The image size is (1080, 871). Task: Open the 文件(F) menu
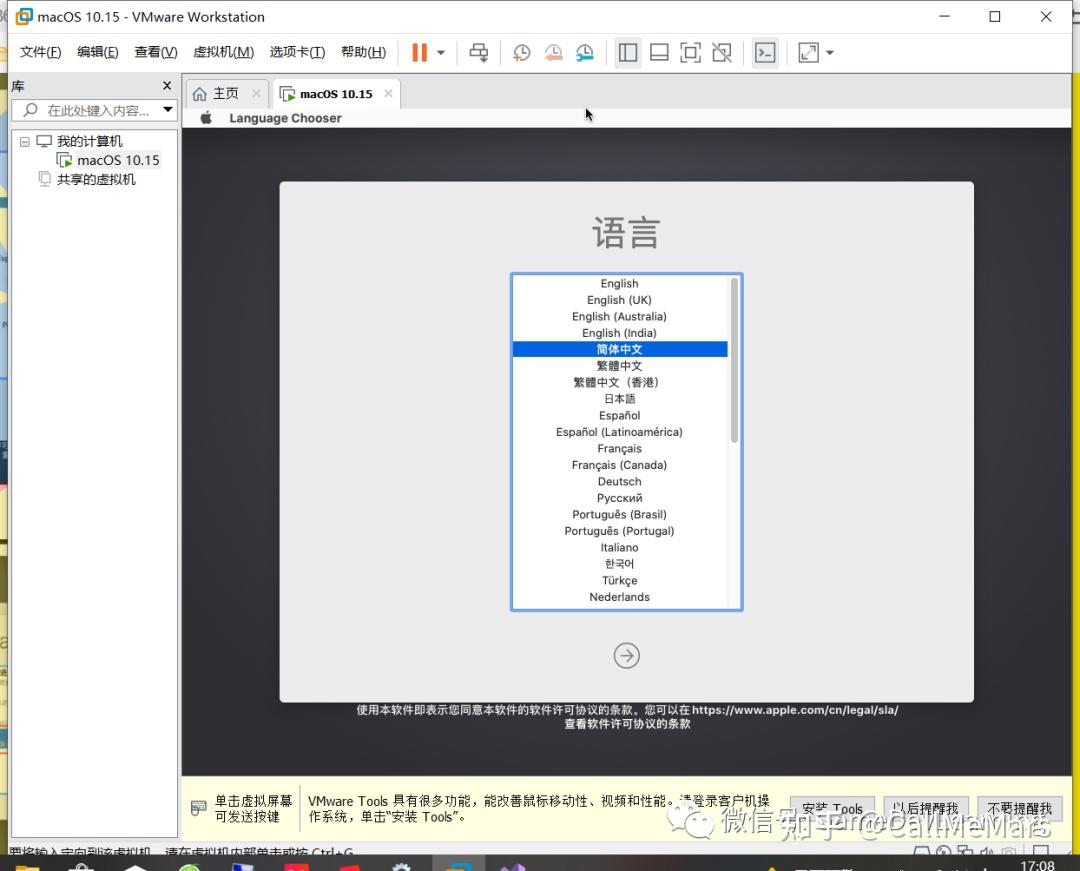coord(41,52)
